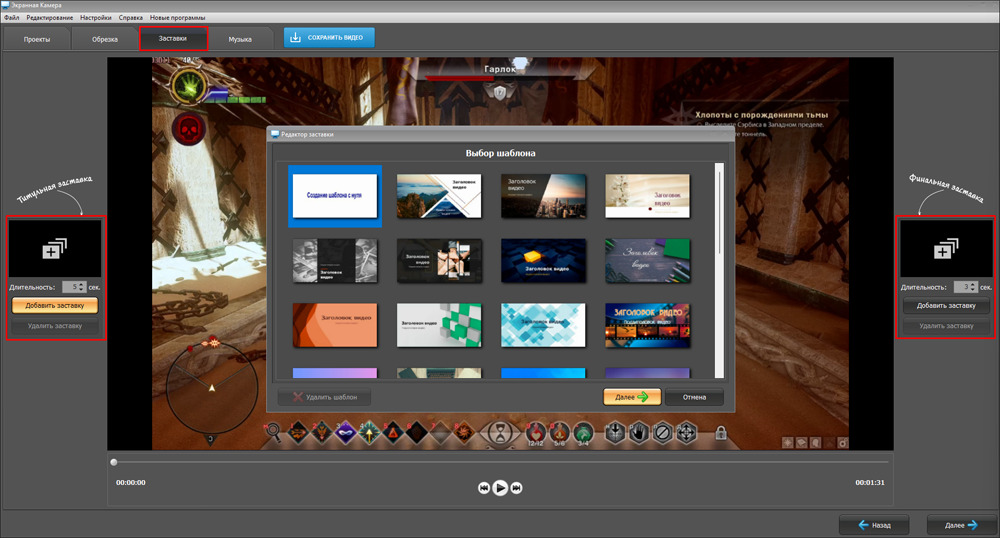Viewport: 1000px width, 538px height.
Task: Select the orange waves title template
Action: coord(335,325)
